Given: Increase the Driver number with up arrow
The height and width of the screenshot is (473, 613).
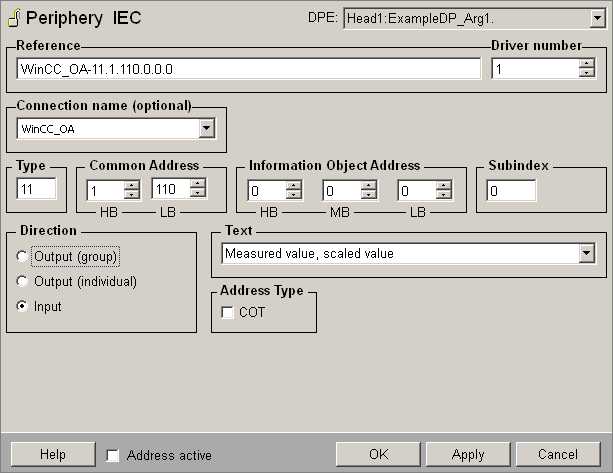Looking at the screenshot, I should [586, 63].
